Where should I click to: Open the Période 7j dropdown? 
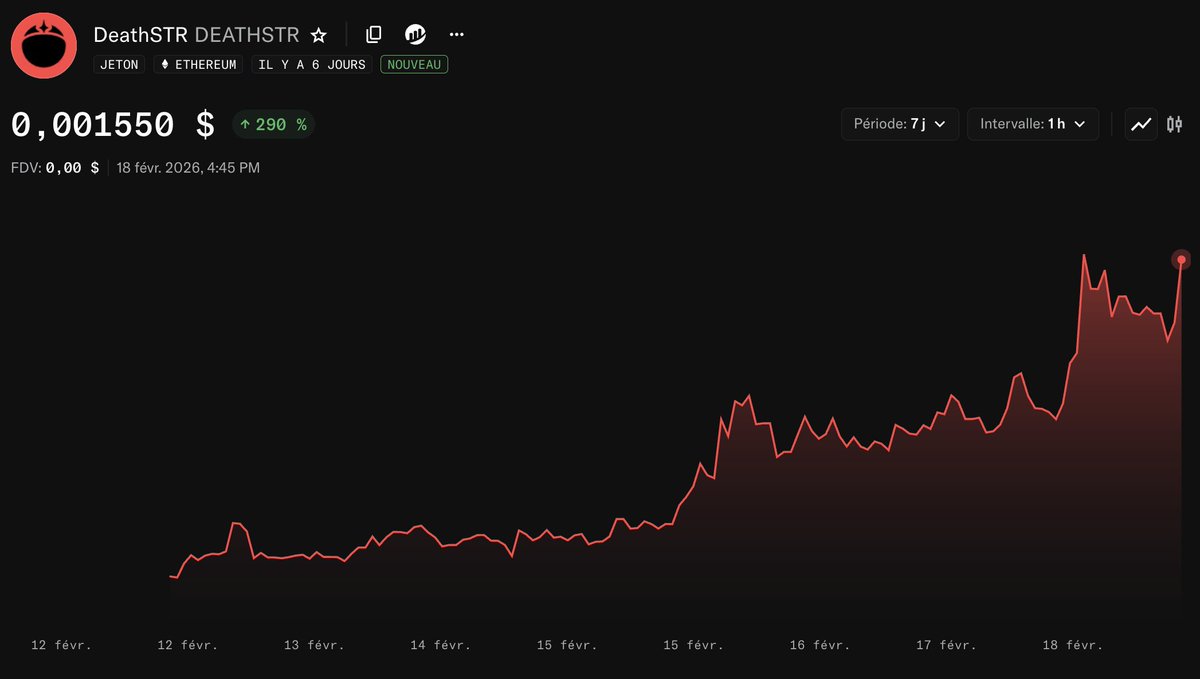pos(898,124)
